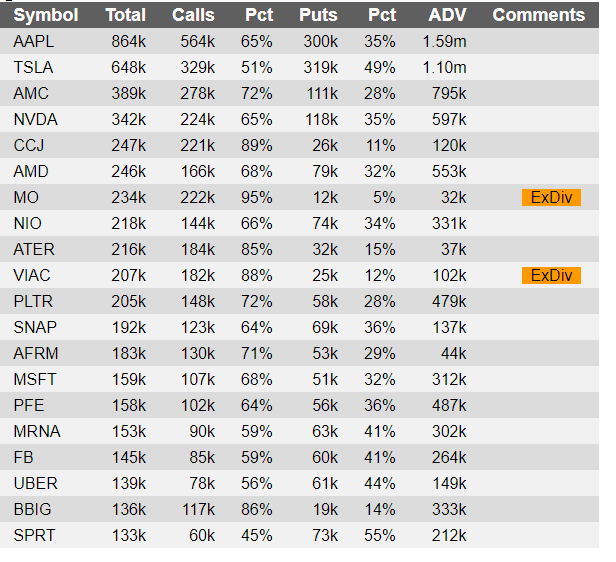This screenshot has width=616, height=562.
Task: Select the Puts column header
Action: pos(318,15)
